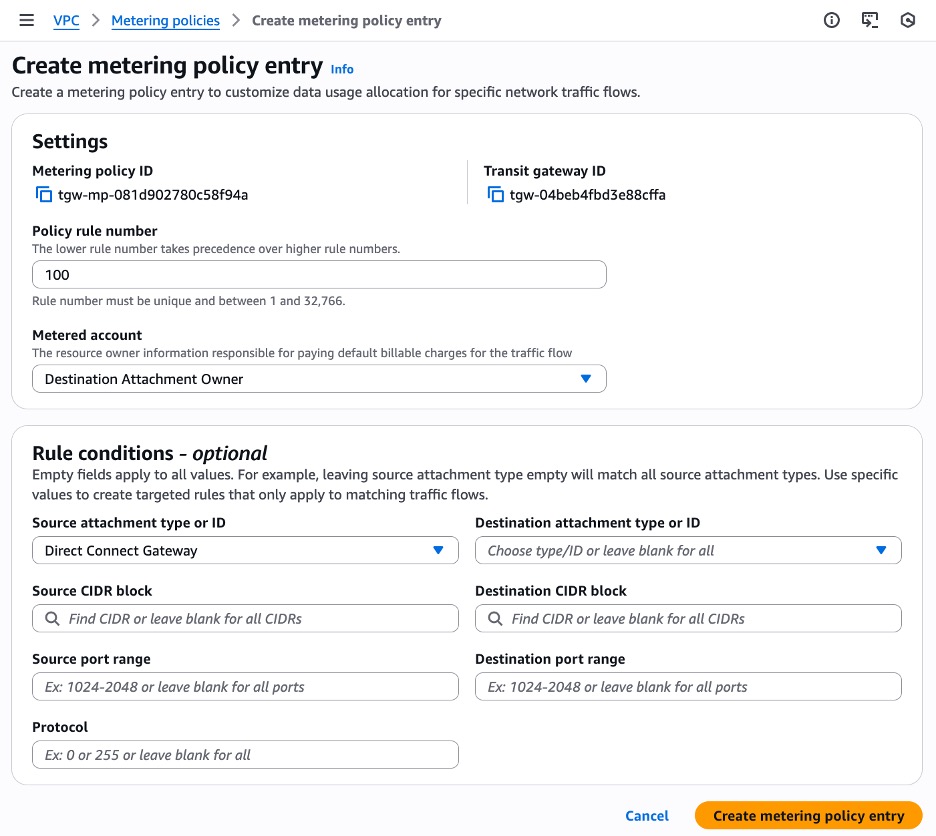Open the info help panel icon
This screenshot has width=936, height=836.
[831, 20]
